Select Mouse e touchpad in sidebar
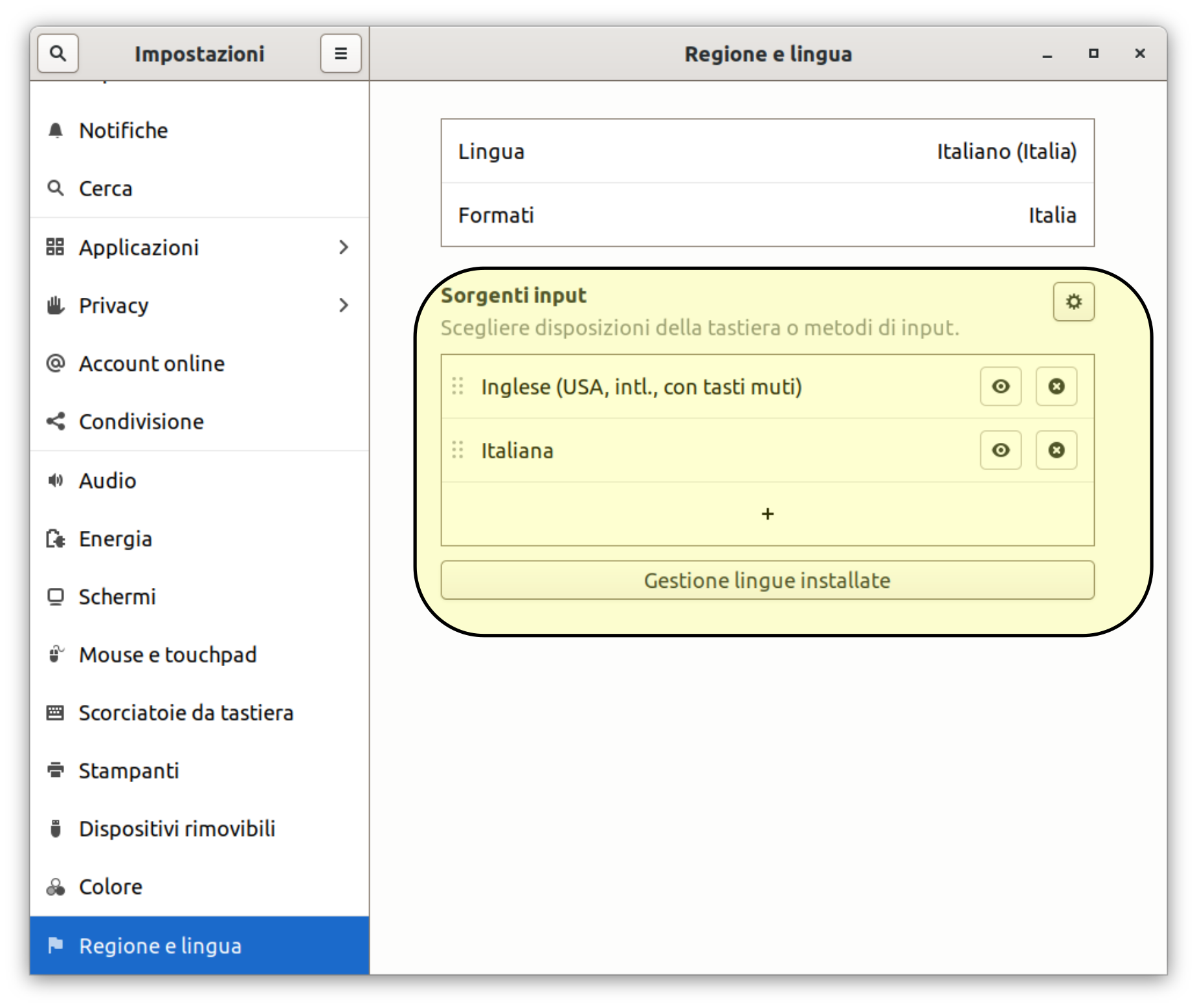The width and height of the screenshot is (1197, 1008). click(x=199, y=655)
